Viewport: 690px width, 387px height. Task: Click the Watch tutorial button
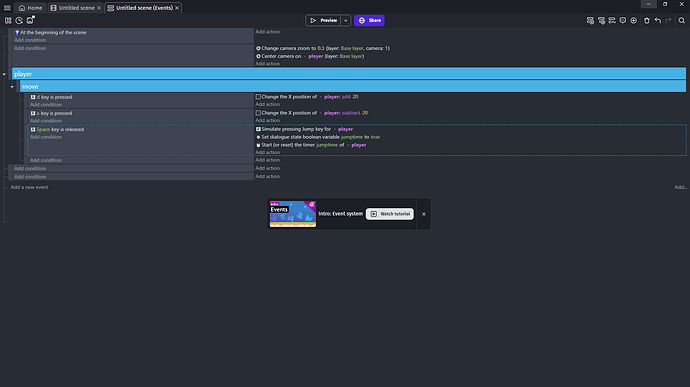click(389, 214)
